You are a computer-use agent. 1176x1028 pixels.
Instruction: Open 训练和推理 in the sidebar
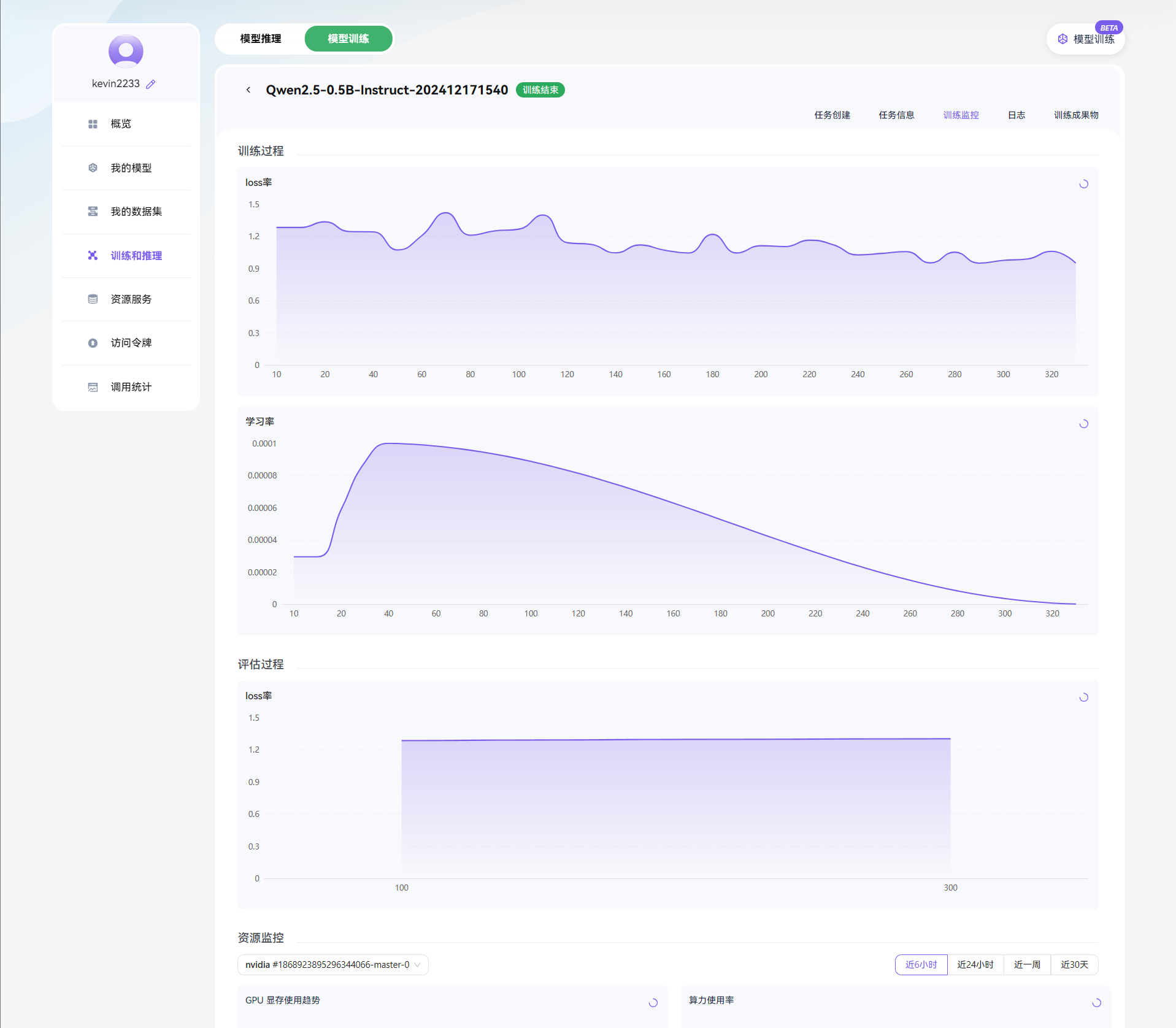(x=126, y=256)
